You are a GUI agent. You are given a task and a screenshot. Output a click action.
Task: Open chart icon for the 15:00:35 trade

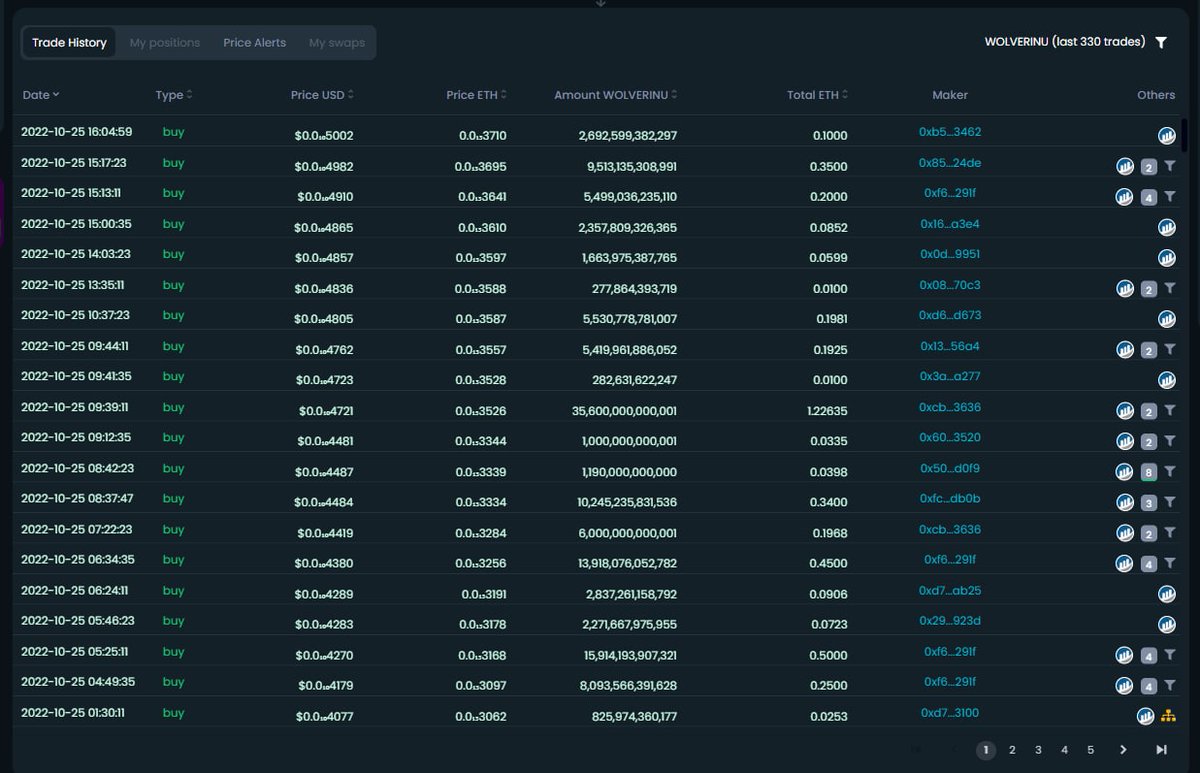[1167, 227]
